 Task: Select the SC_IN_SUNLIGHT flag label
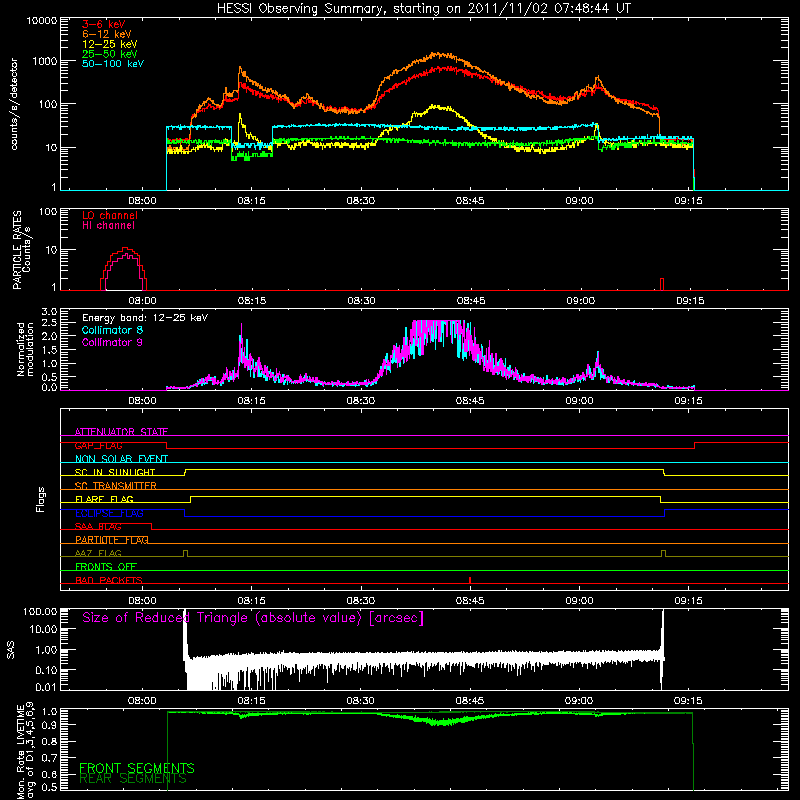pyautogui.click(x=115, y=472)
